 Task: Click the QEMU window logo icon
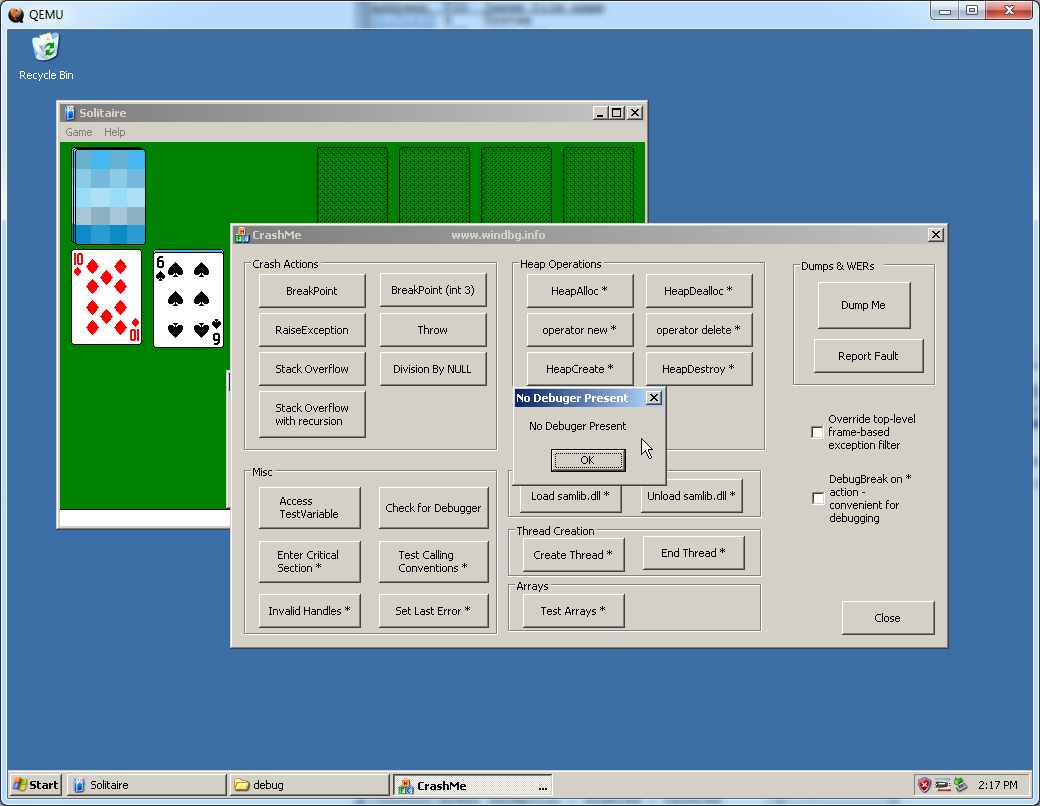[x=15, y=14]
